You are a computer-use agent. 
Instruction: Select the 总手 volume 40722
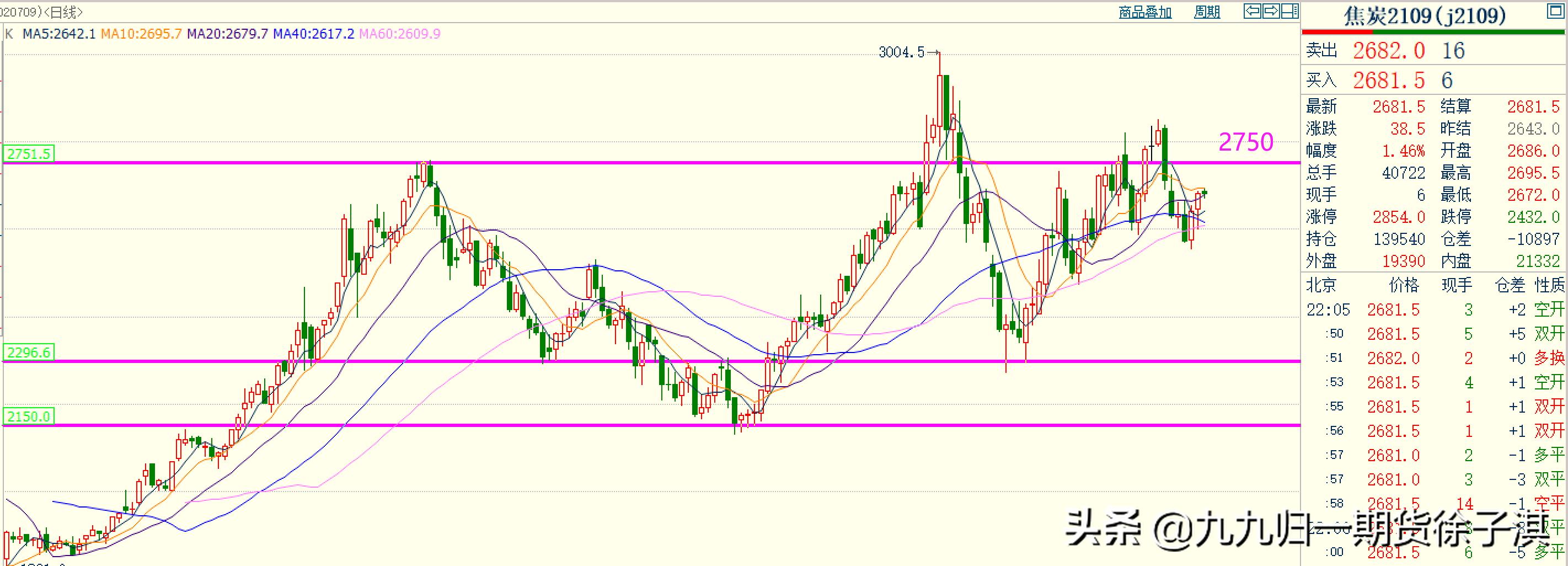1404,173
